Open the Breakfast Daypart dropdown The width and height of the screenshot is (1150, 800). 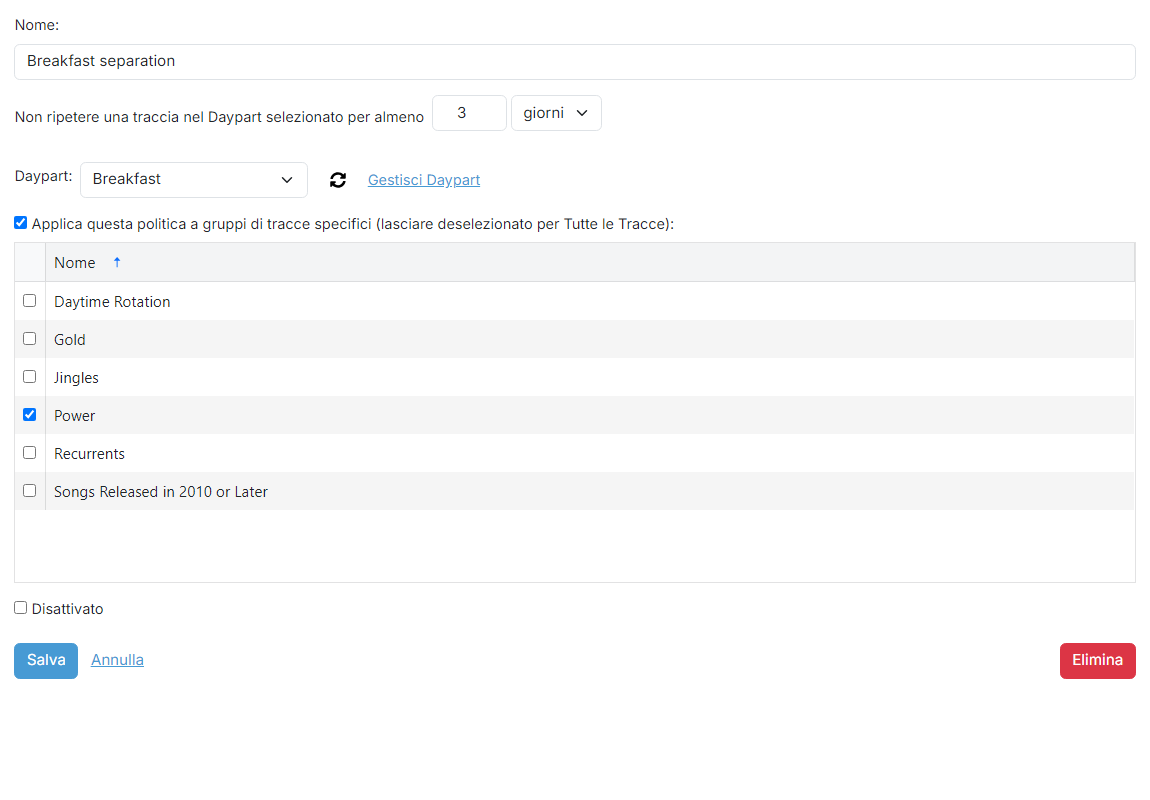194,180
